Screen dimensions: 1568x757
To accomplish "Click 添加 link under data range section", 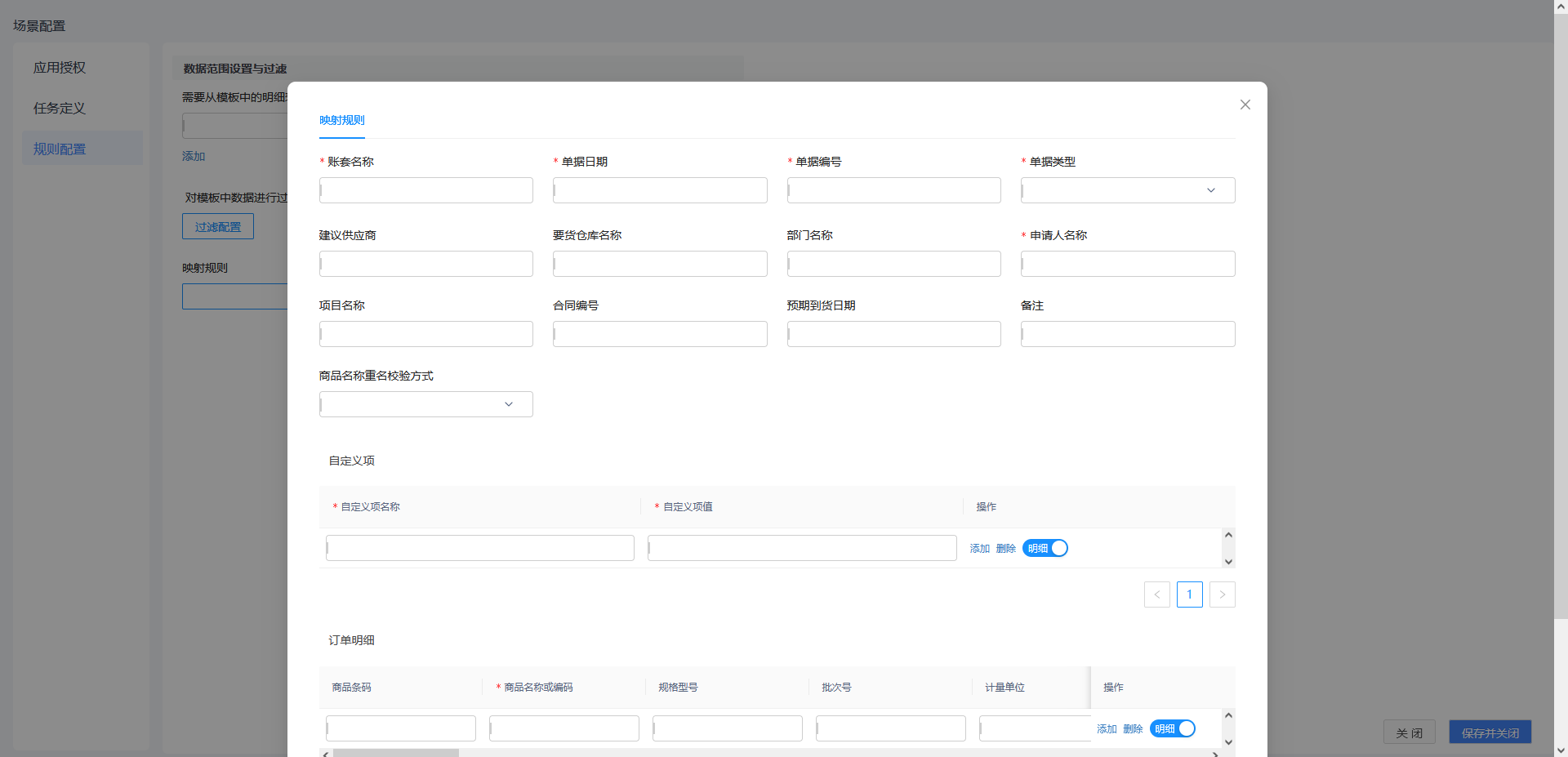I will pos(194,156).
